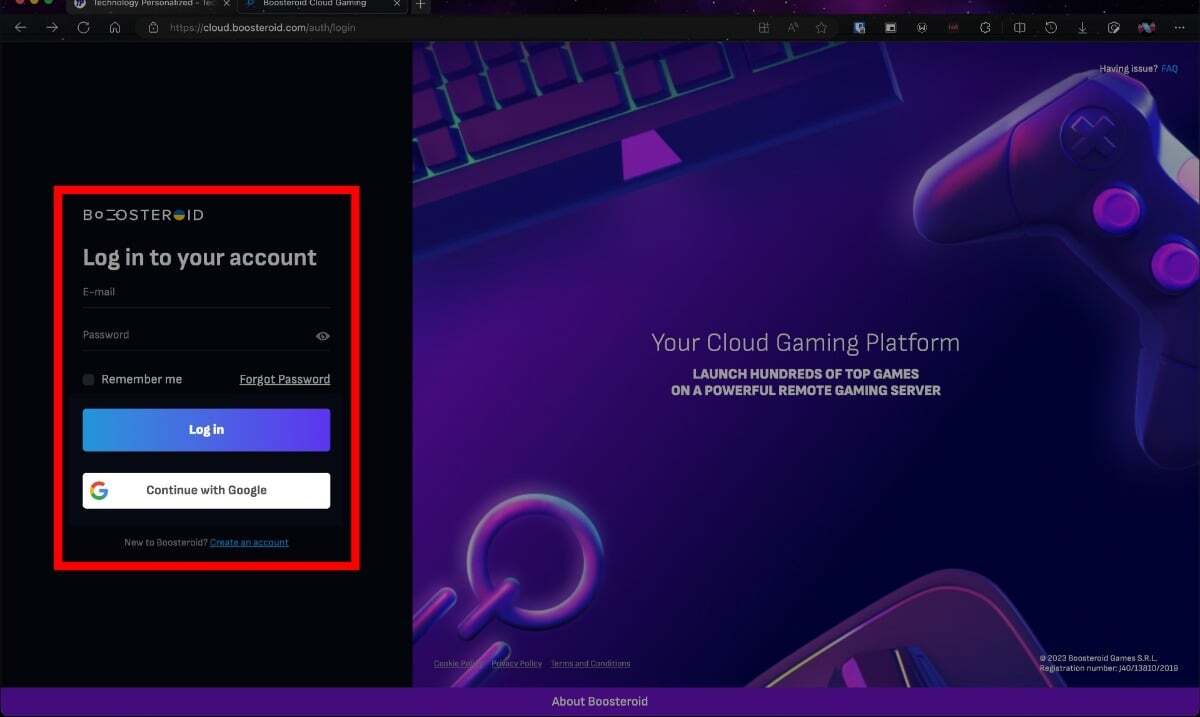Close the Boosteroid Cloud Gaming tab
This screenshot has width=1200, height=717.
coord(396,4)
